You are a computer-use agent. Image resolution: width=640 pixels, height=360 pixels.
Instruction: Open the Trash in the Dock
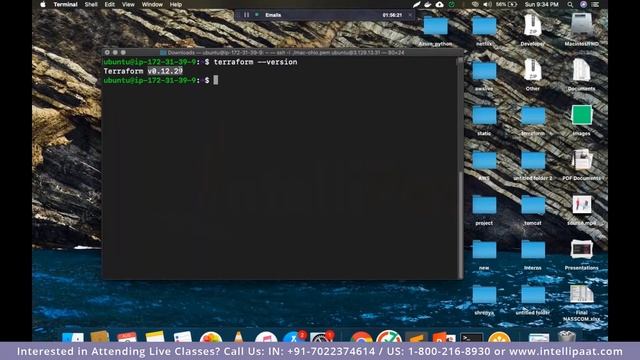click(567, 337)
